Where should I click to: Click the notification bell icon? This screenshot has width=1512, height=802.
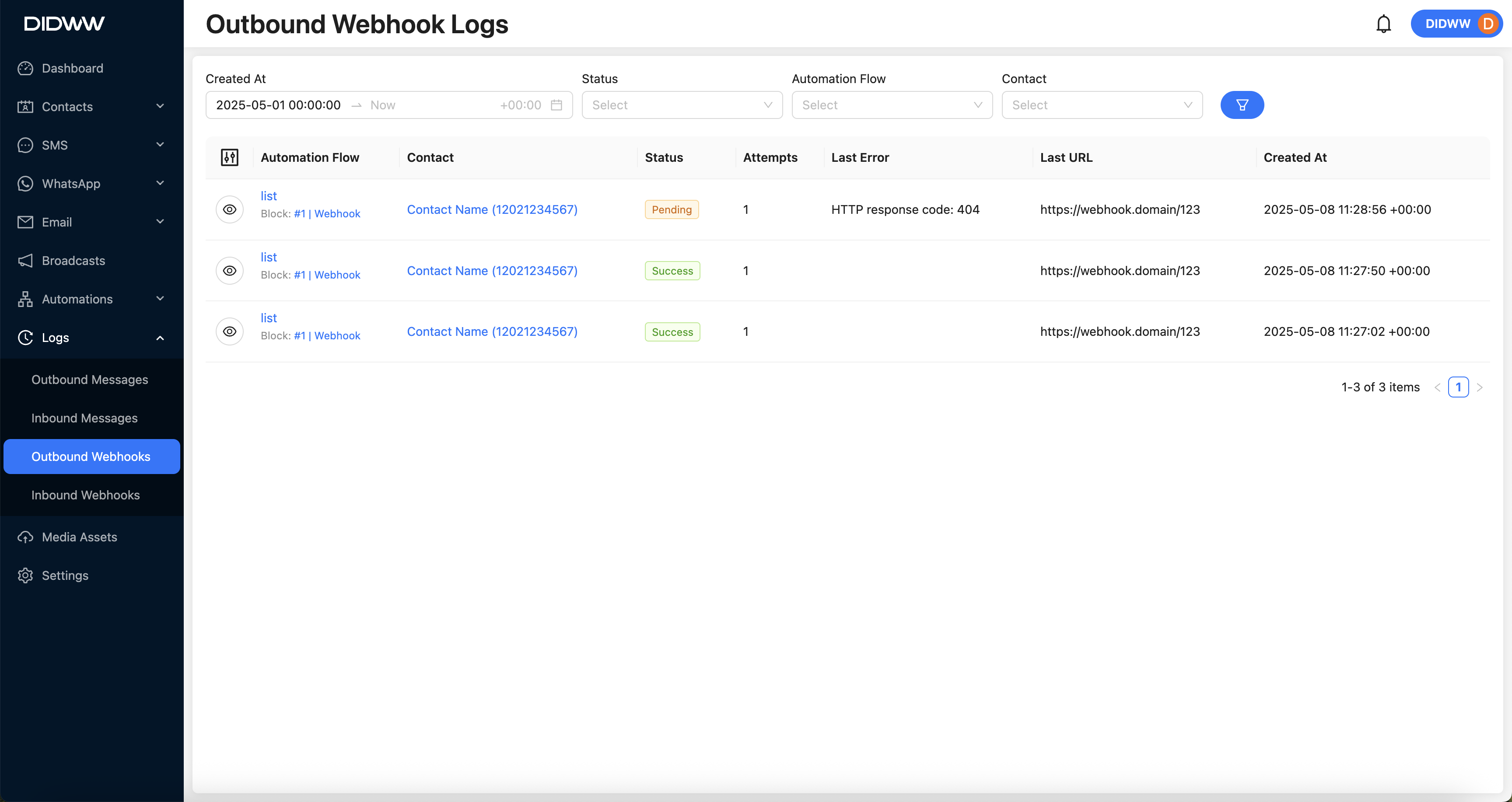[1383, 24]
